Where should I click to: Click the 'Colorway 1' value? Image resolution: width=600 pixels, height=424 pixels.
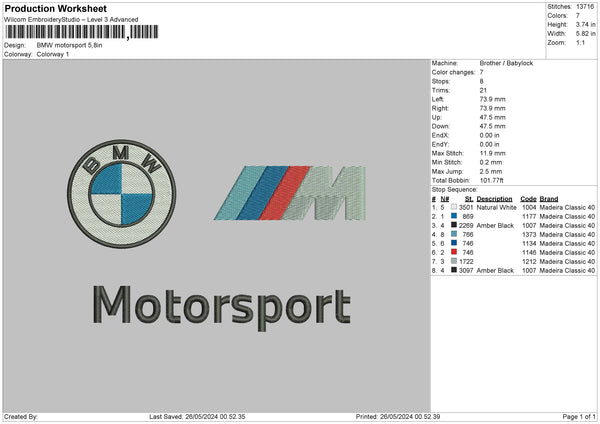coord(53,54)
